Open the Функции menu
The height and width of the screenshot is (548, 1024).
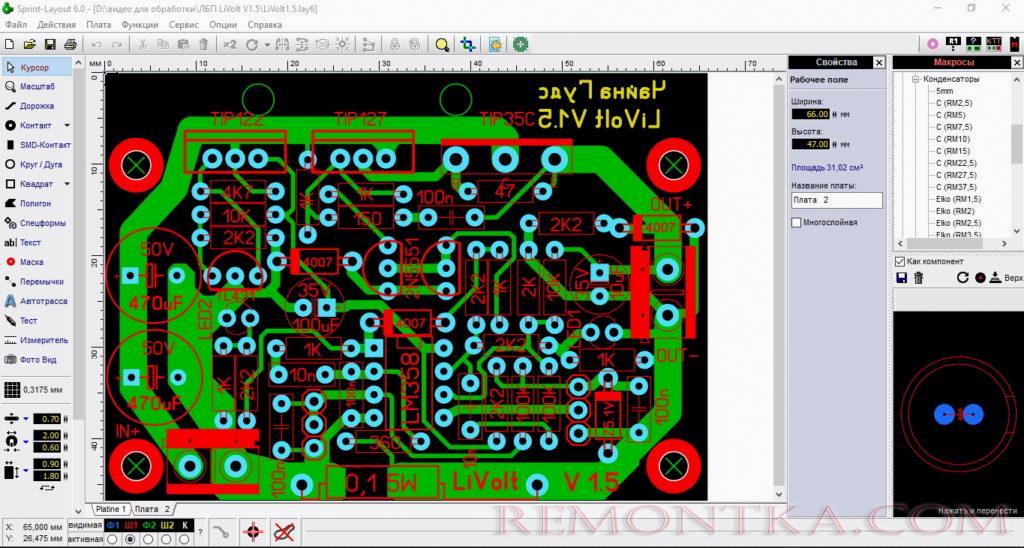pyautogui.click(x=140, y=24)
